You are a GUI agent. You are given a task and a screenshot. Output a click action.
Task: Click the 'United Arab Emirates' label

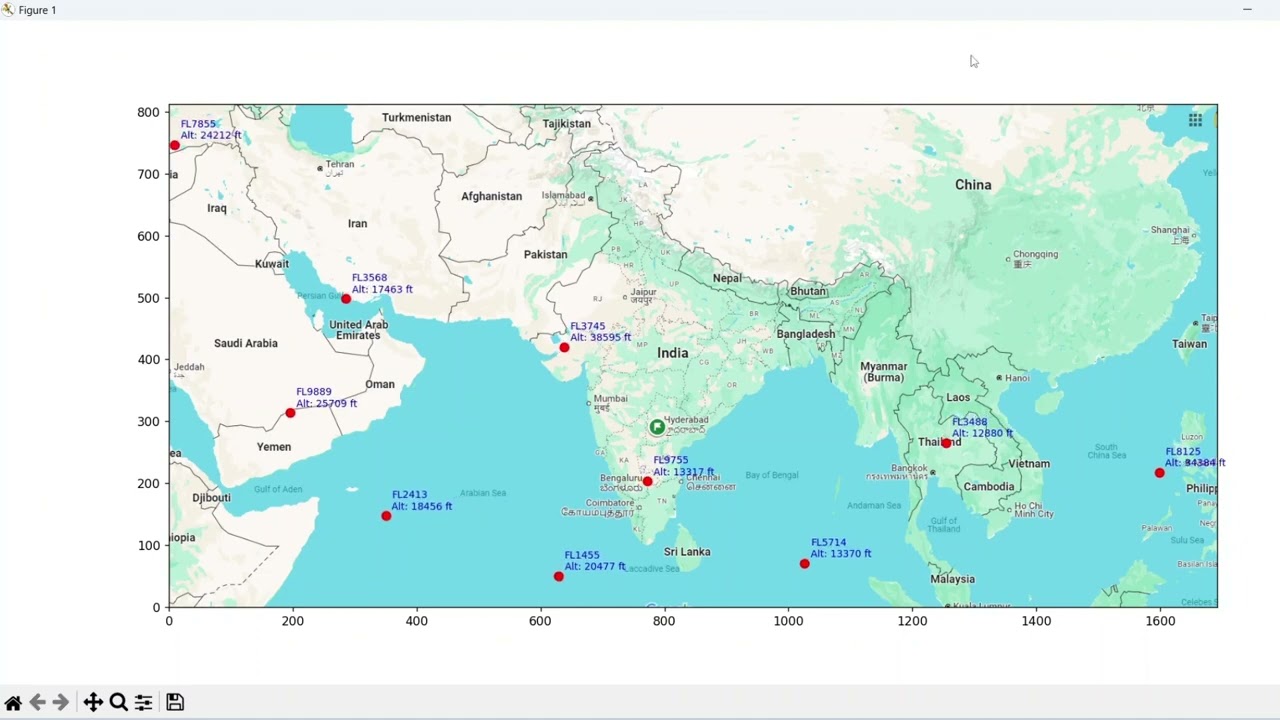point(358,330)
